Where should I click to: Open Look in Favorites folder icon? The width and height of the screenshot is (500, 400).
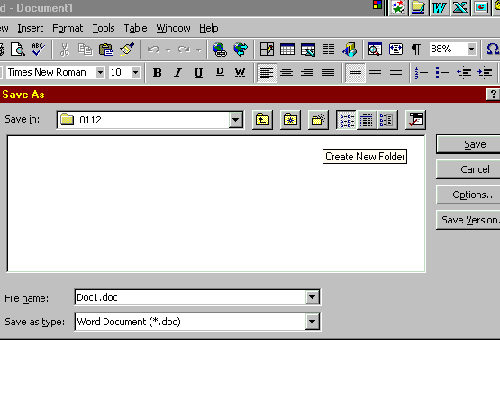pos(290,120)
